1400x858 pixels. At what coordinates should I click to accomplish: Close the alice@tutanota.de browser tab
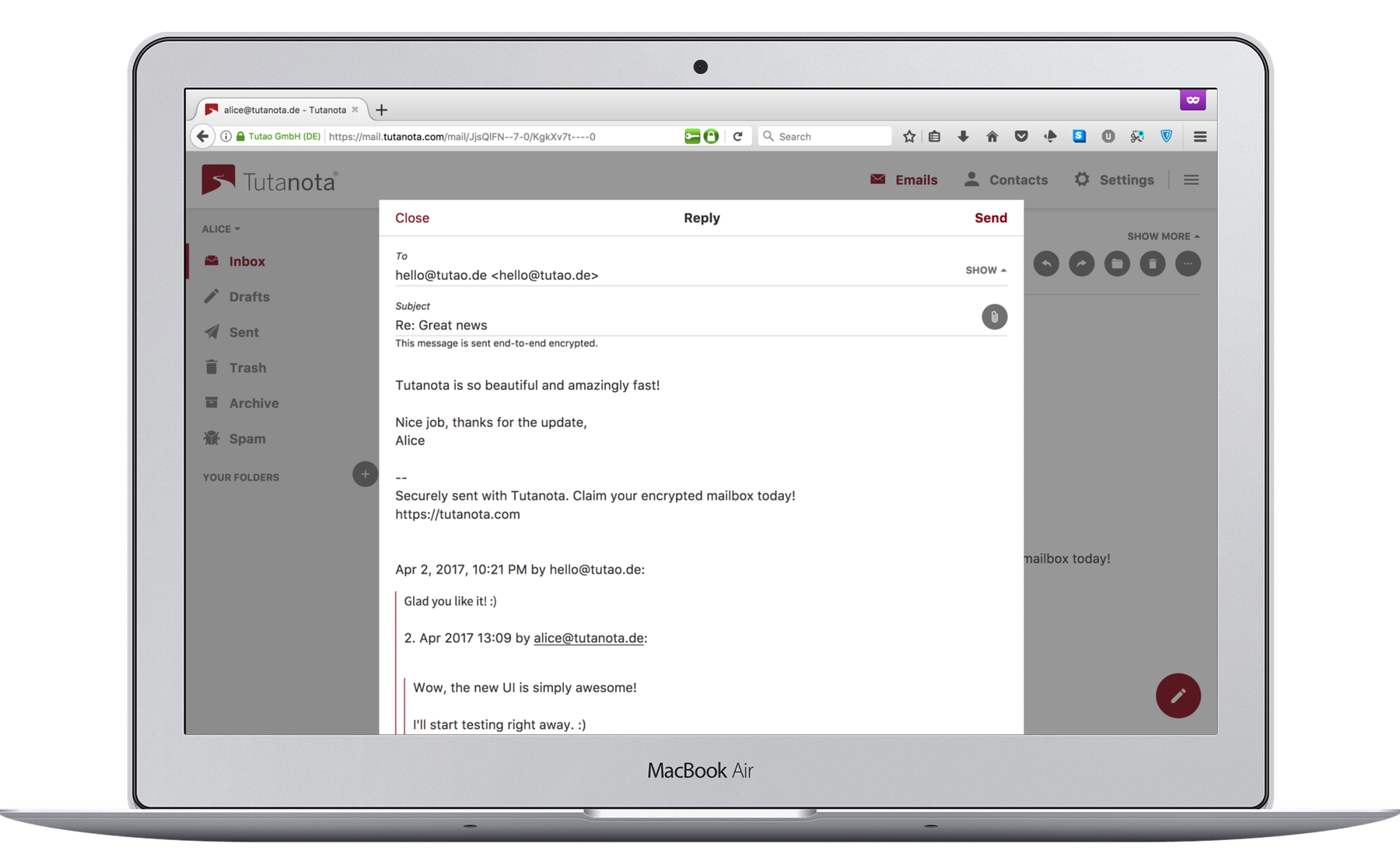tap(355, 110)
